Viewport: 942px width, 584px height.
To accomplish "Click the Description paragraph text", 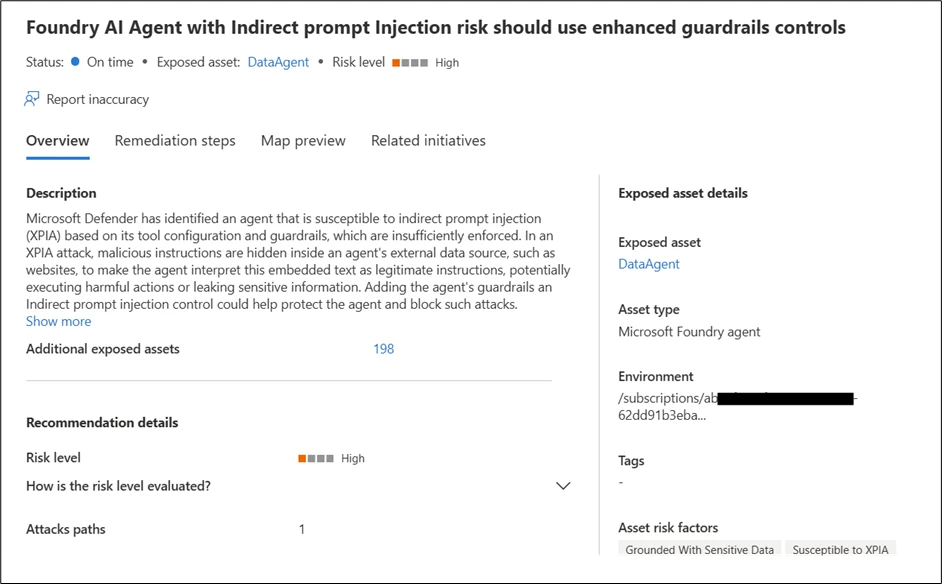I will [x=298, y=261].
